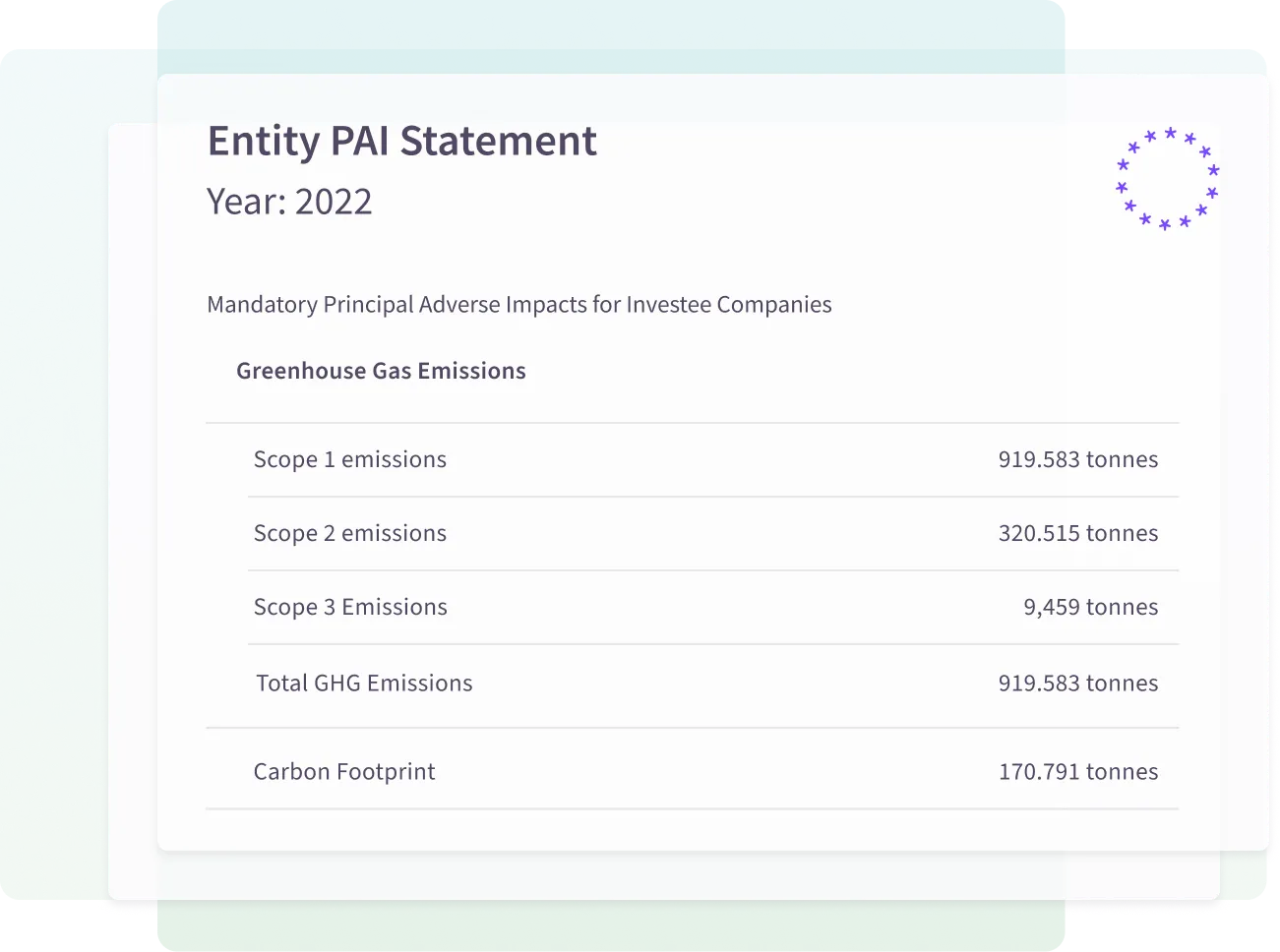Screen dimensions: 1280x952
Task: Click the Total GHG Emissions tonnes value
Action: [x=1077, y=683]
